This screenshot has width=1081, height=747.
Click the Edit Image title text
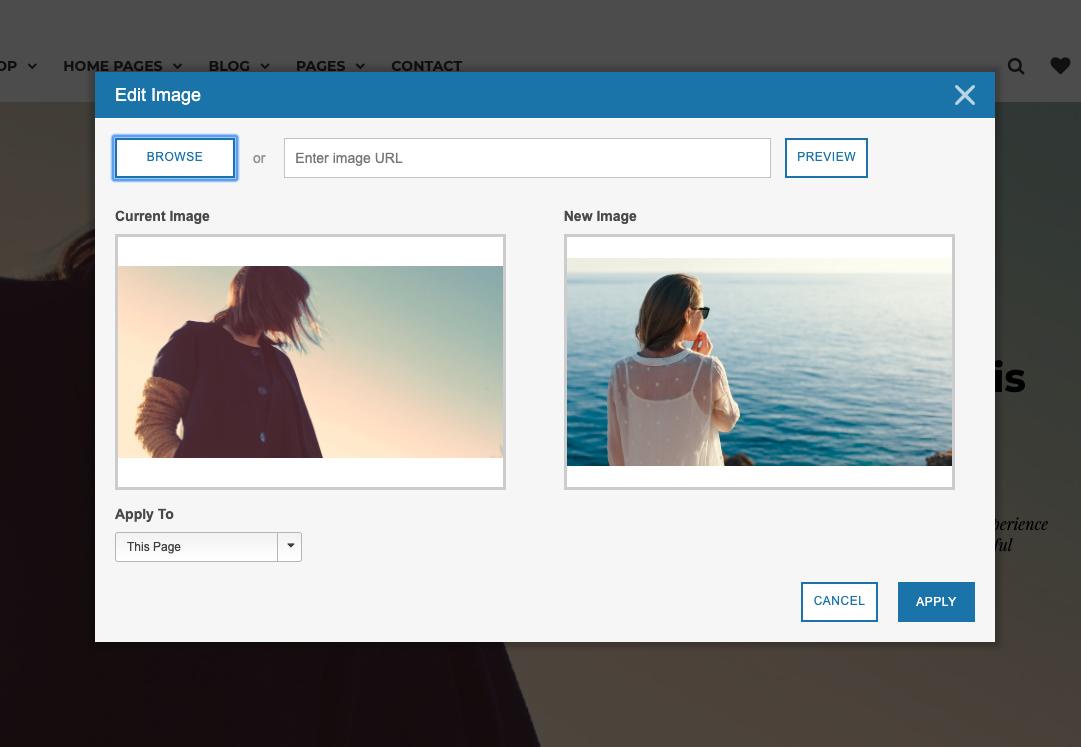[x=158, y=95]
